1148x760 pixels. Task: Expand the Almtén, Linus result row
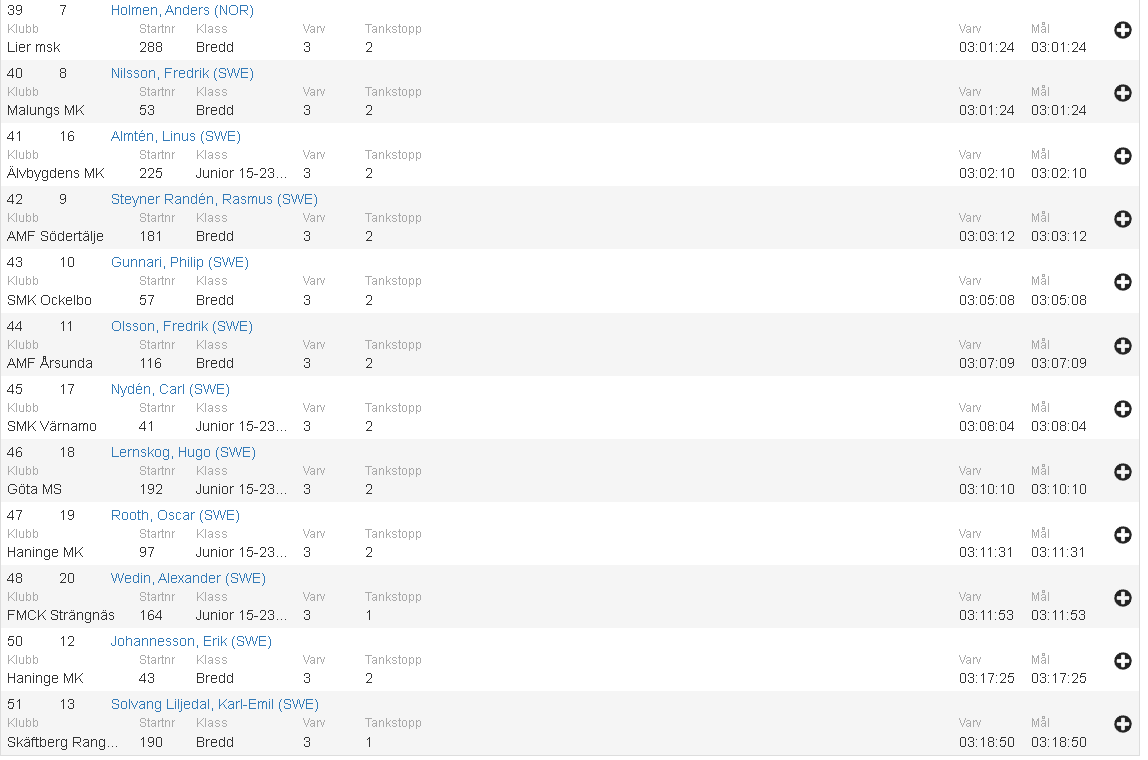1122,156
